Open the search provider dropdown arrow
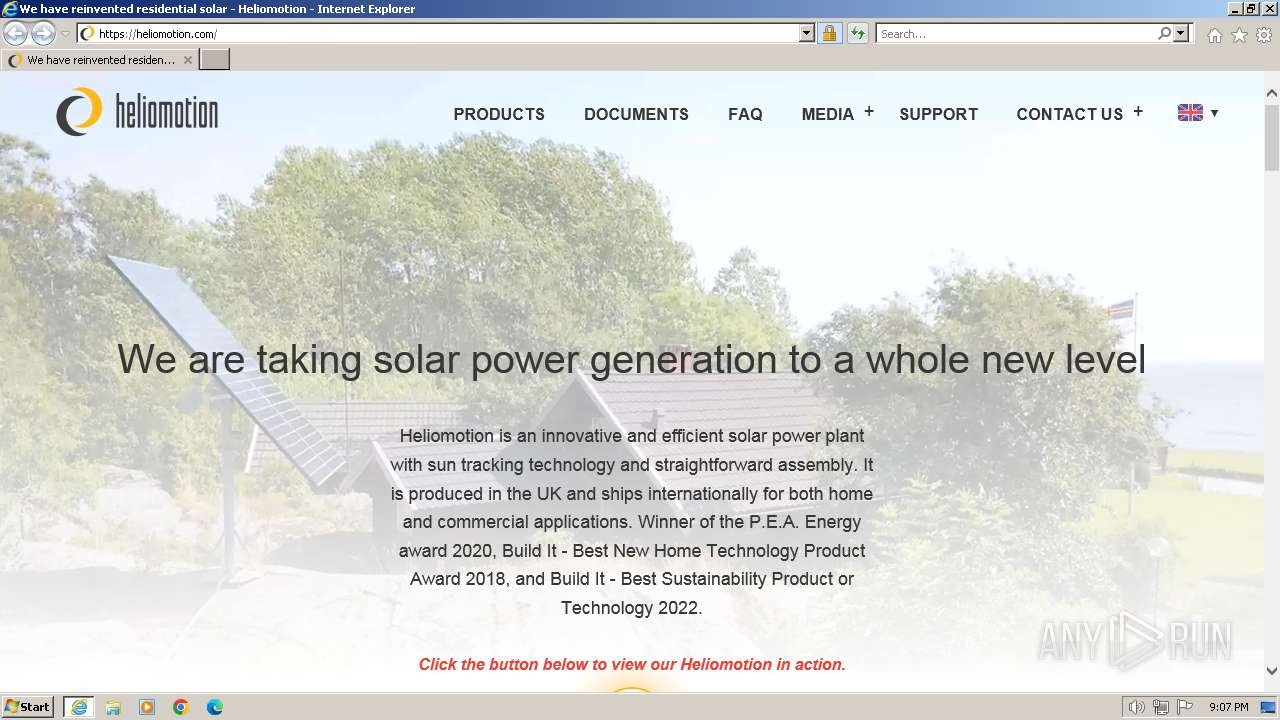The image size is (1280, 720). (1181, 33)
